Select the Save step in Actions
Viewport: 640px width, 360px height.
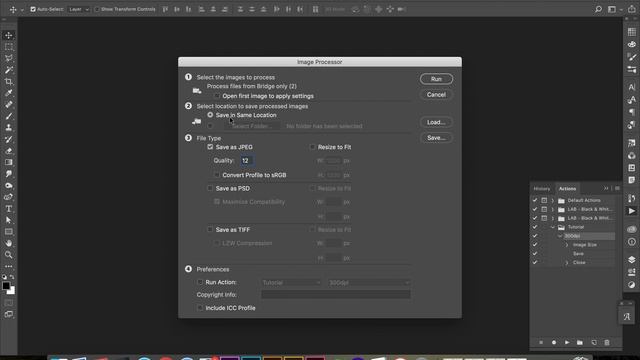pos(578,254)
